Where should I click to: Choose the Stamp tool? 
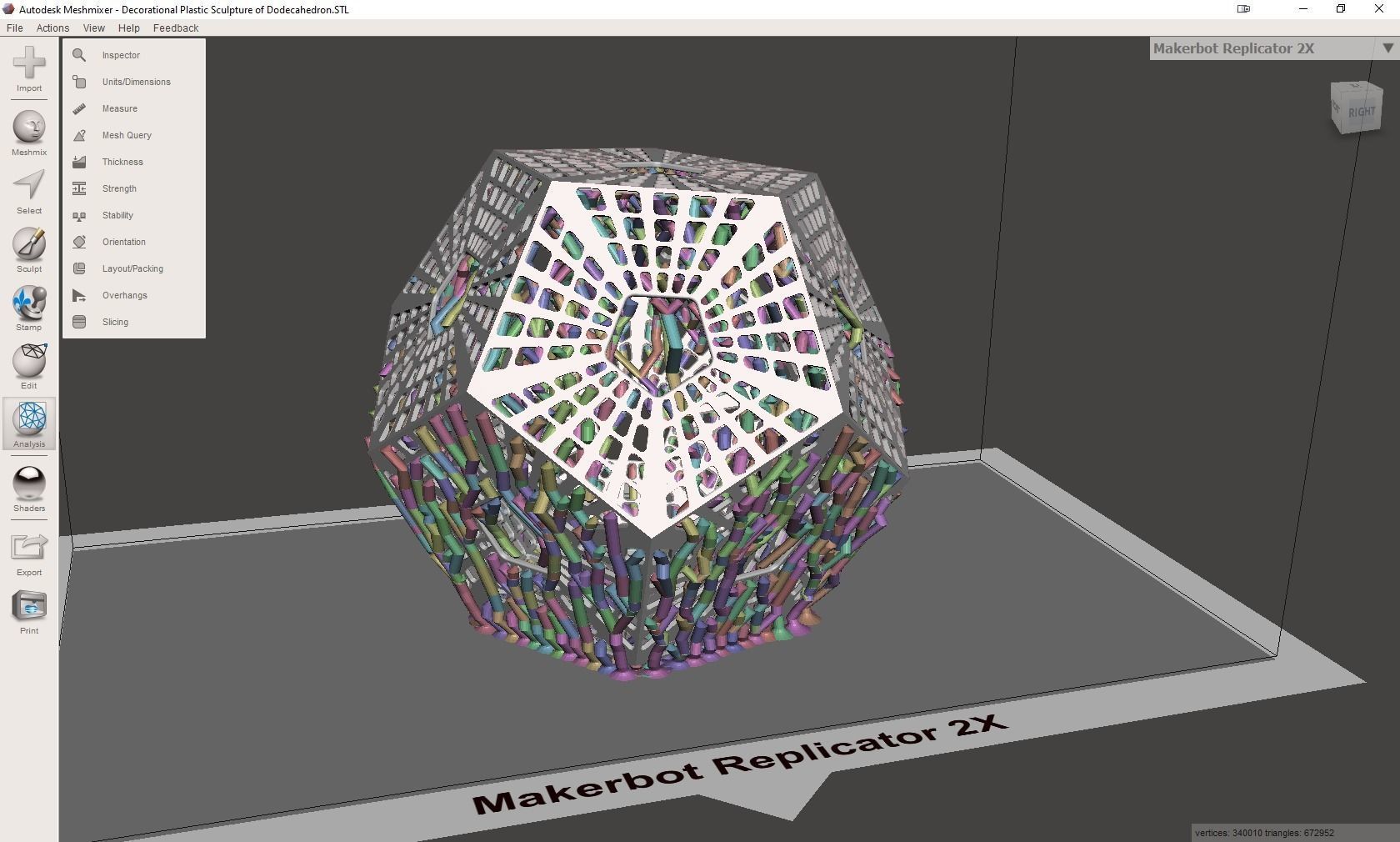click(x=29, y=302)
